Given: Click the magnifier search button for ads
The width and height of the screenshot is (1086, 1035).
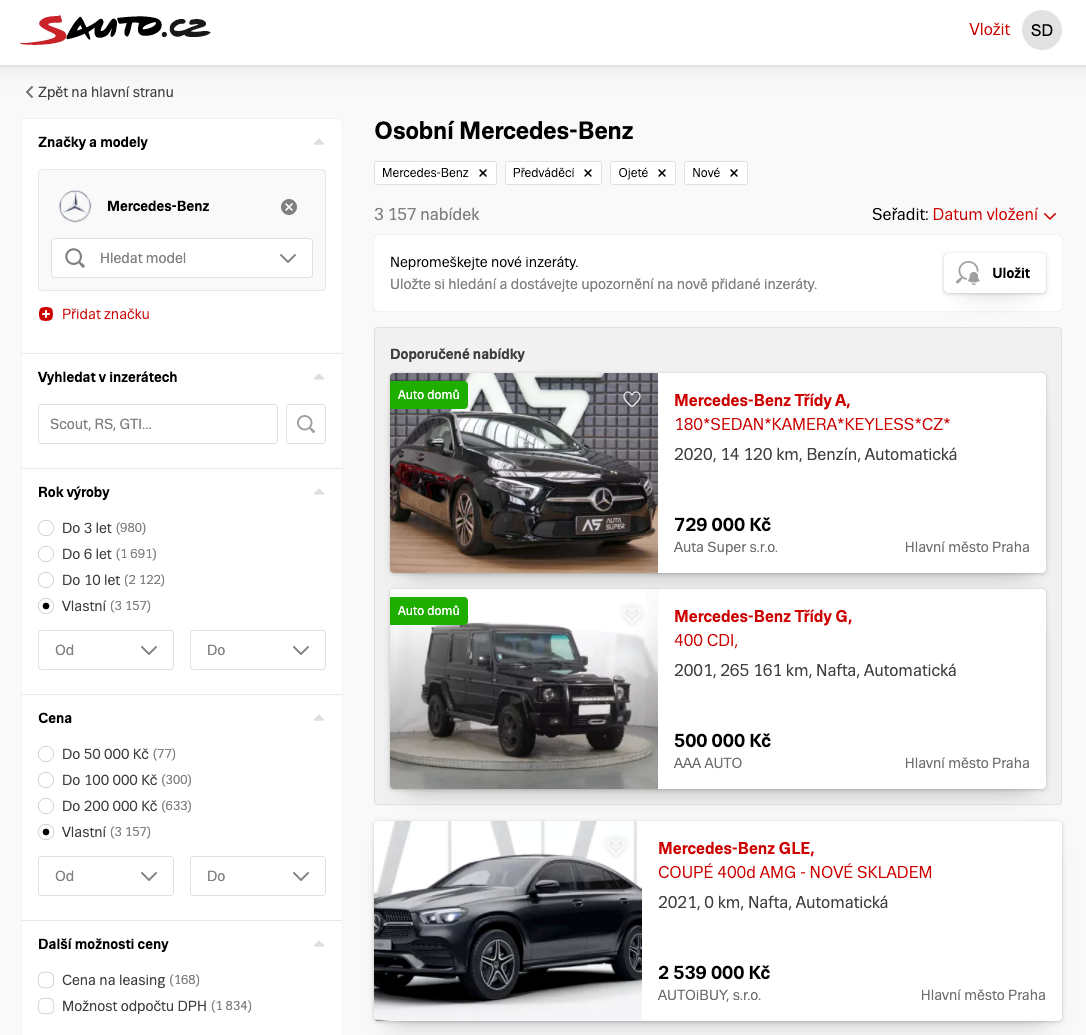Looking at the screenshot, I should (x=306, y=424).
